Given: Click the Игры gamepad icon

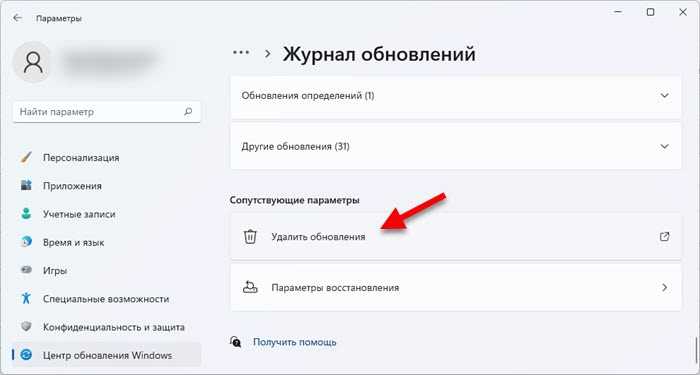Looking at the screenshot, I should point(27,271).
